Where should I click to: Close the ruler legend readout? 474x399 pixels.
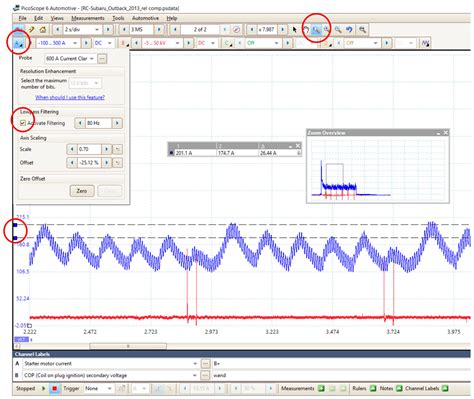point(298,146)
